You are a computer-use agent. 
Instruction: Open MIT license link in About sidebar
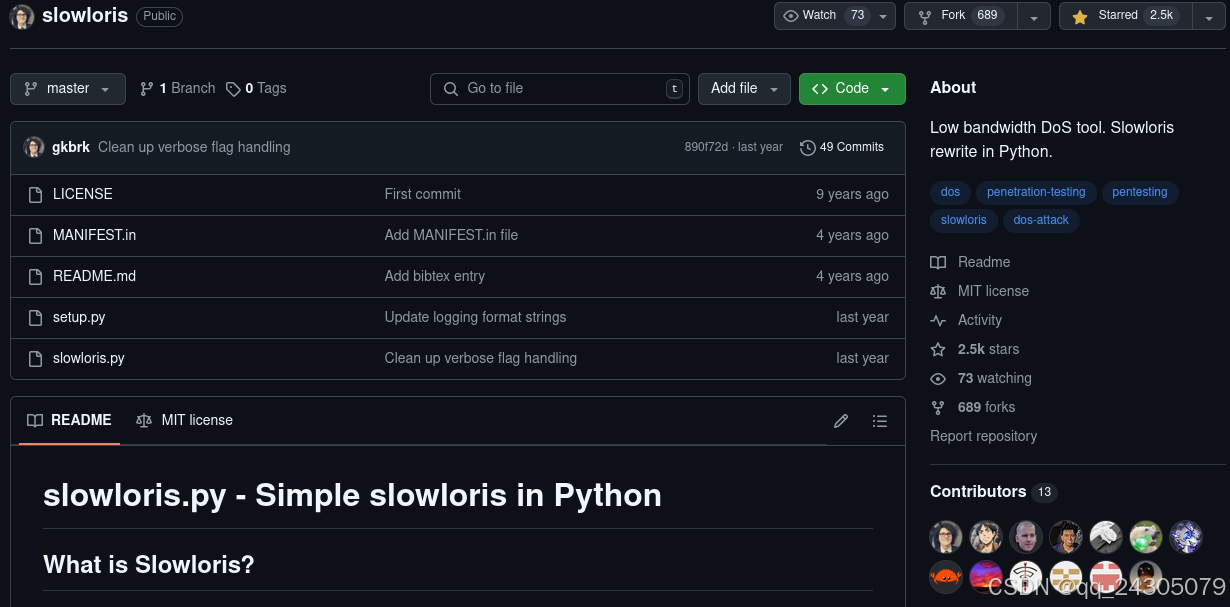[x=979, y=291]
